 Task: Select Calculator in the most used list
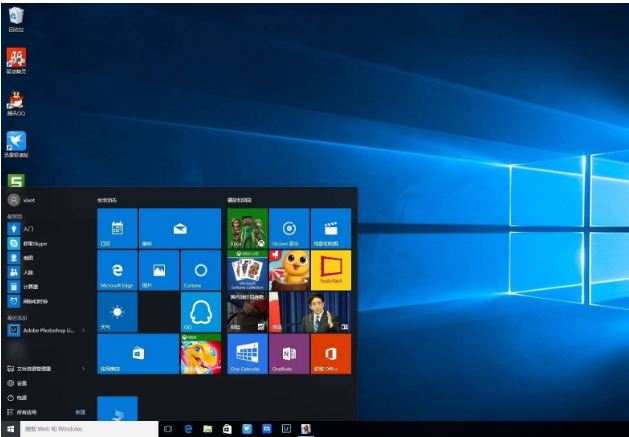[x=30, y=286]
